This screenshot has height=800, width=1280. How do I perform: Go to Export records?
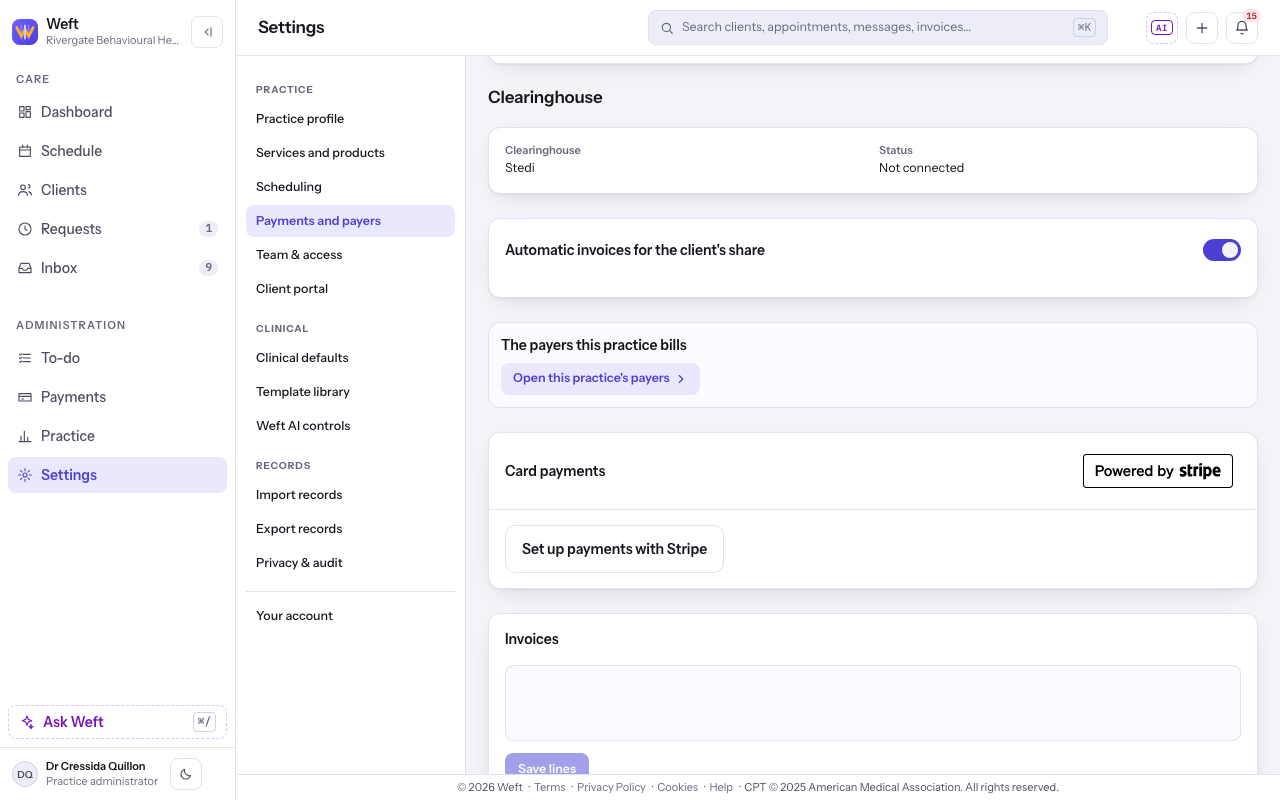coord(350,529)
